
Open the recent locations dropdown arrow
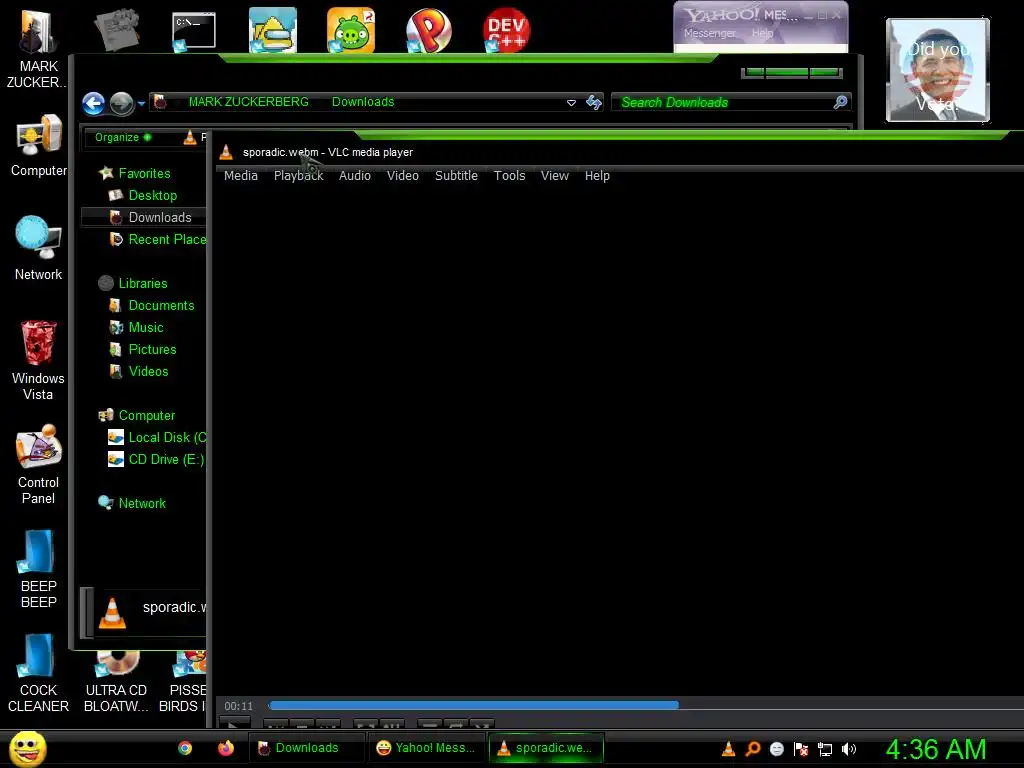(141, 103)
